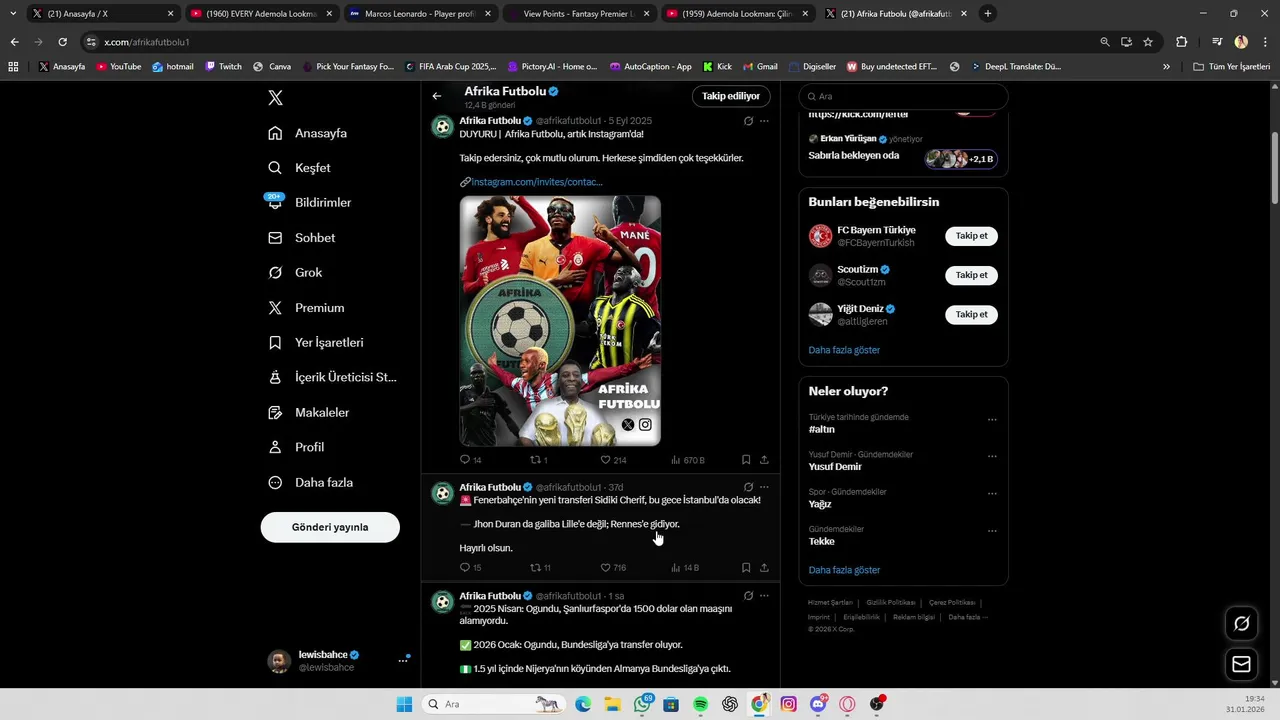Open floating messages envelope button

(x=1241, y=664)
